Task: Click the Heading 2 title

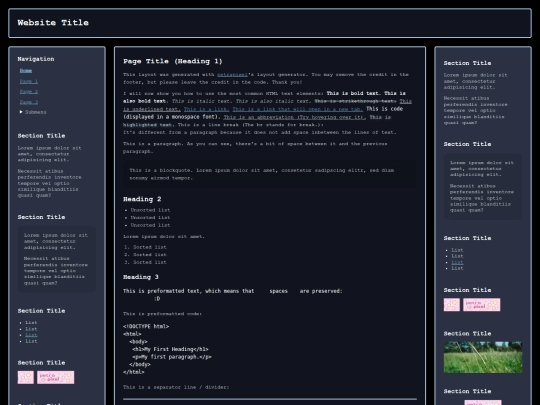Action: pyautogui.click(x=142, y=199)
